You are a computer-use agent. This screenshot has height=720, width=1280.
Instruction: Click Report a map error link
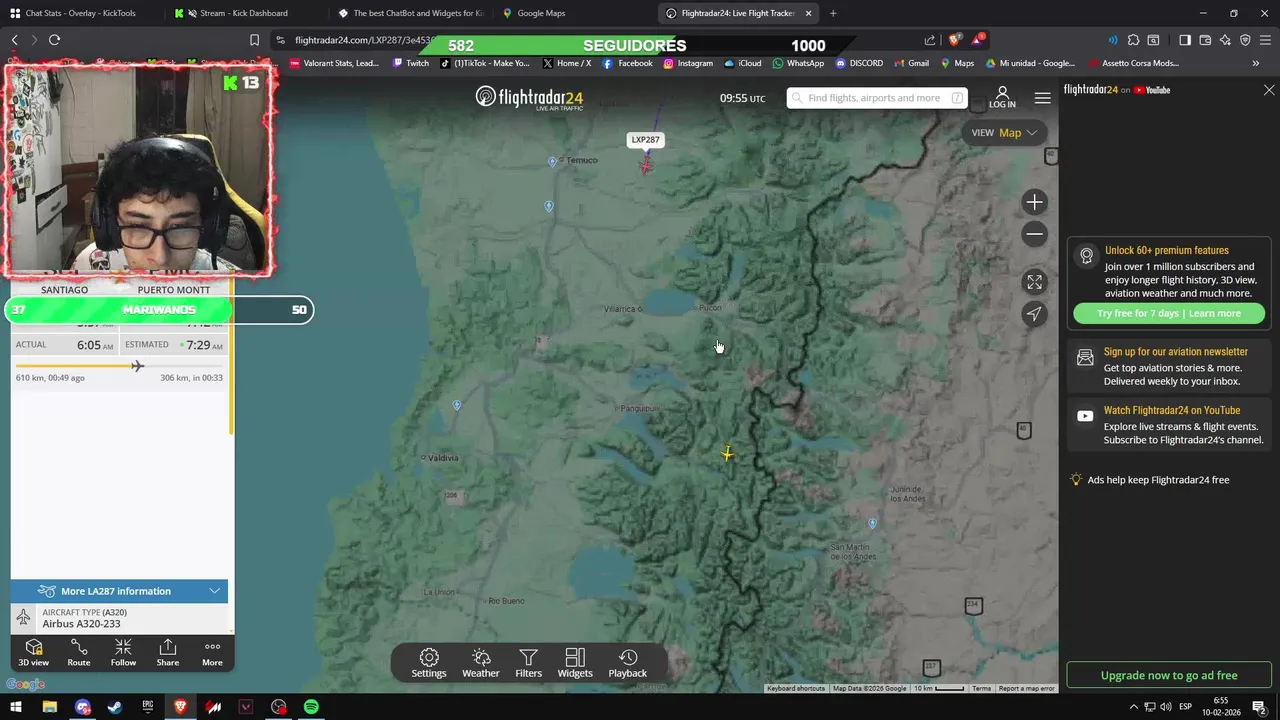pyautogui.click(x=1026, y=688)
